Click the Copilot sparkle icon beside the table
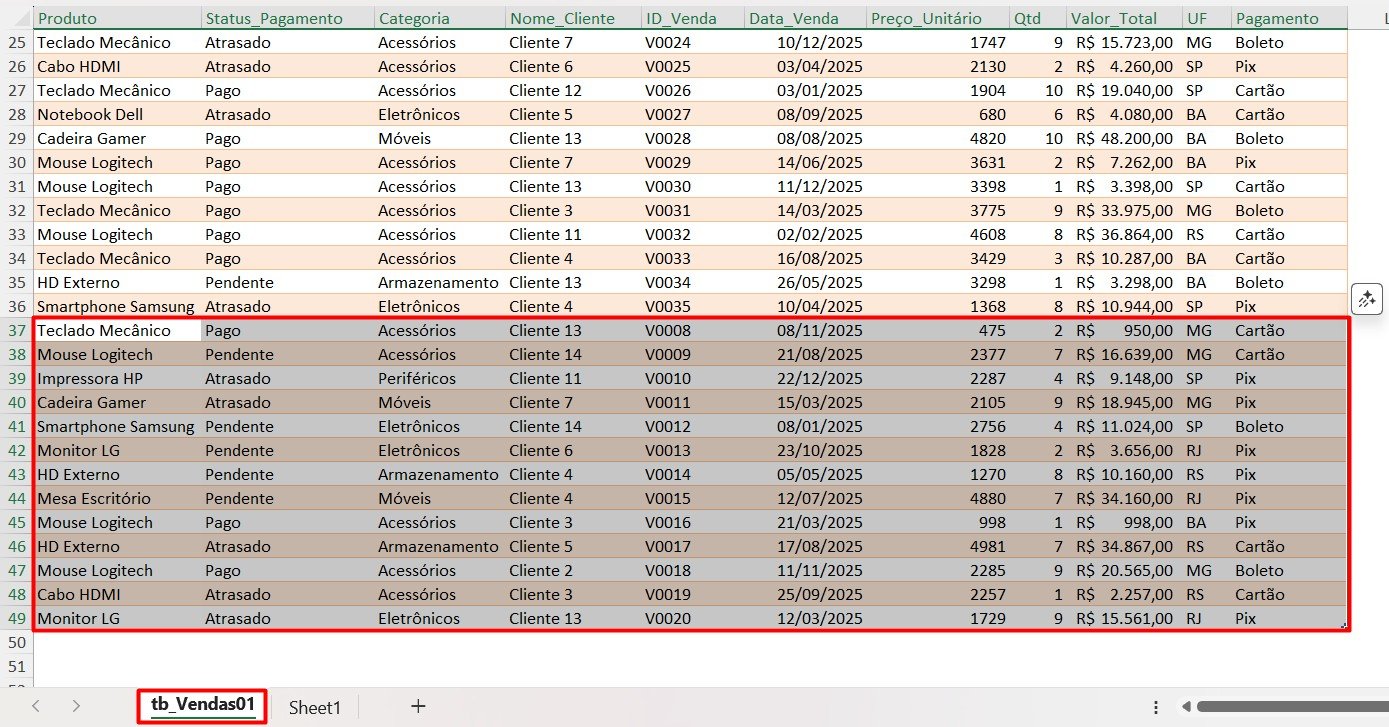This screenshot has width=1389, height=727. tap(1367, 298)
